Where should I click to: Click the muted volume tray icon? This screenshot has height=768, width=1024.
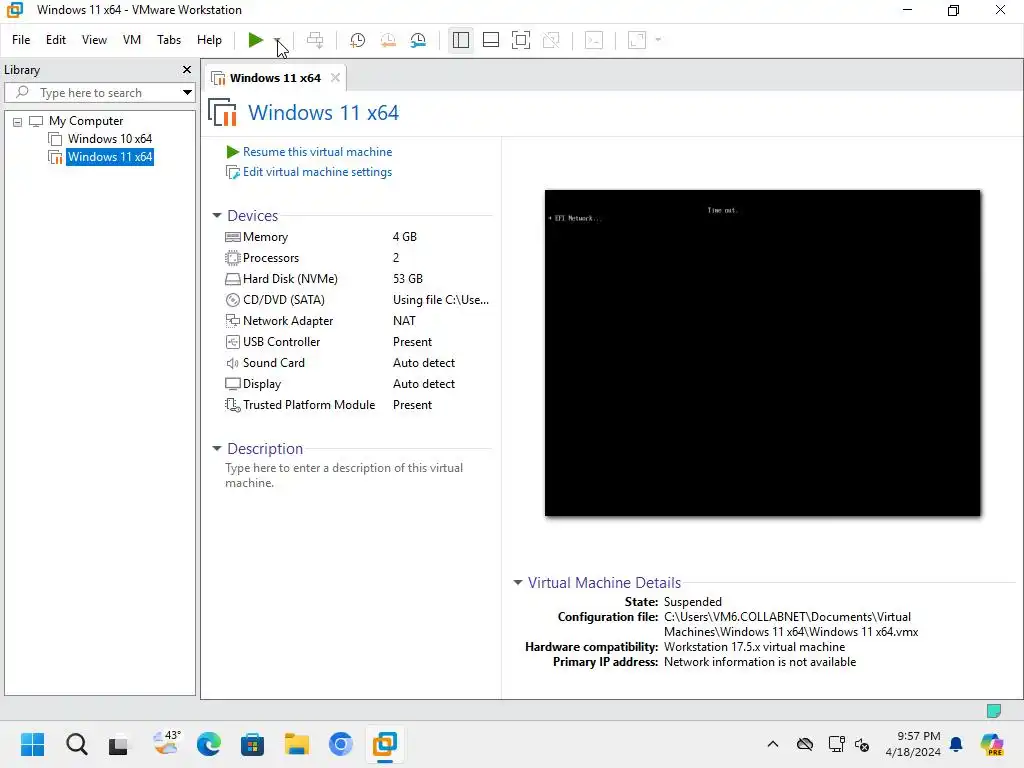tap(862, 744)
